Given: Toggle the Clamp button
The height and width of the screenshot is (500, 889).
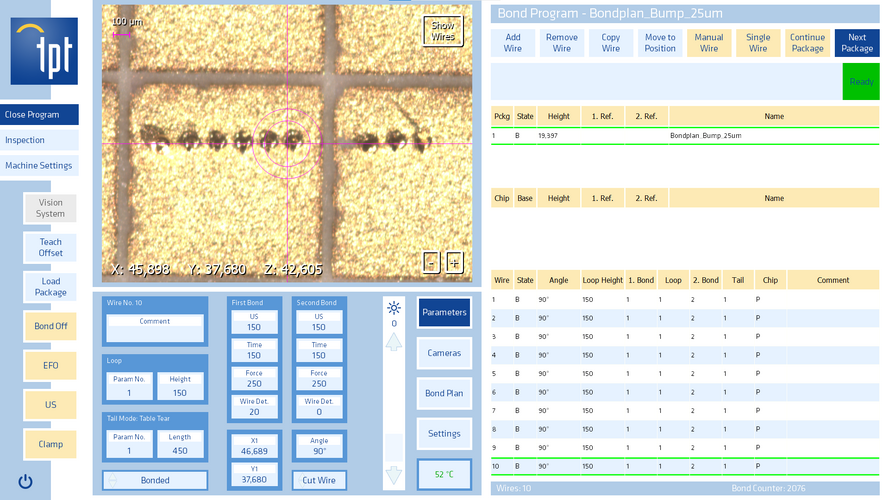Looking at the screenshot, I should tap(51, 444).
